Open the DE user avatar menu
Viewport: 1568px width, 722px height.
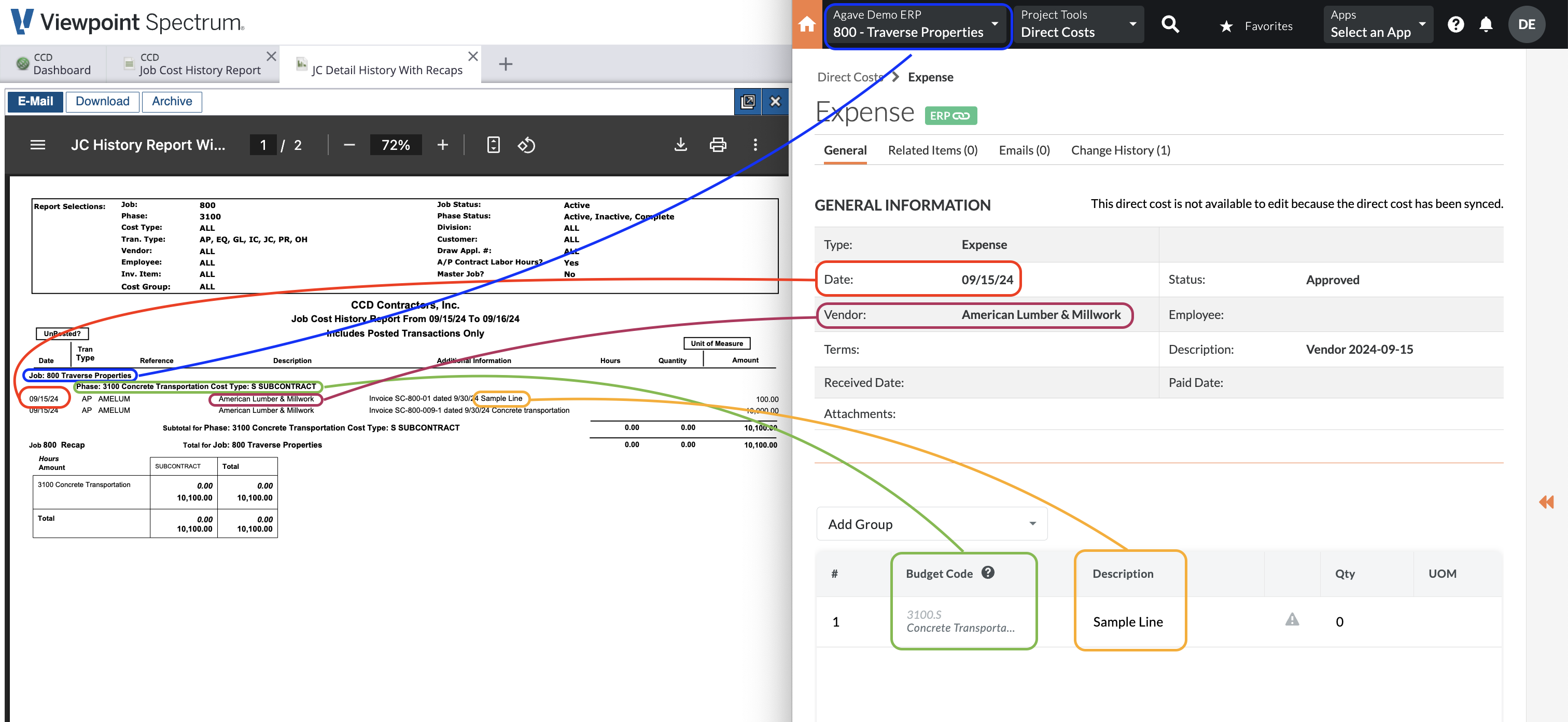pyautogui.click(x=1526, y=24)
